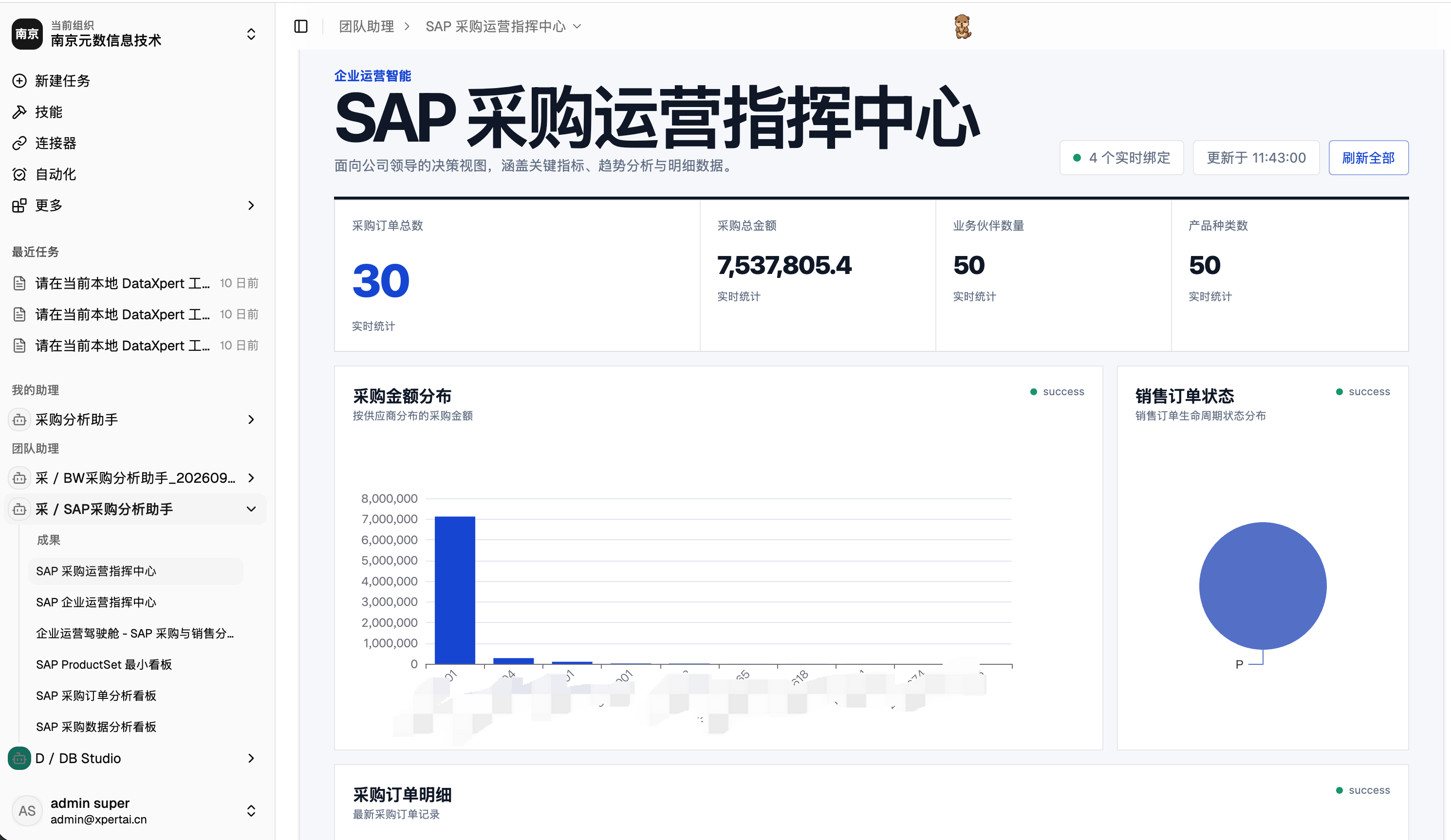Screen dimensions: 1451x840
Task: Collapse SAP采购分析助手 chevron
Action: click(x=251, y=509)
